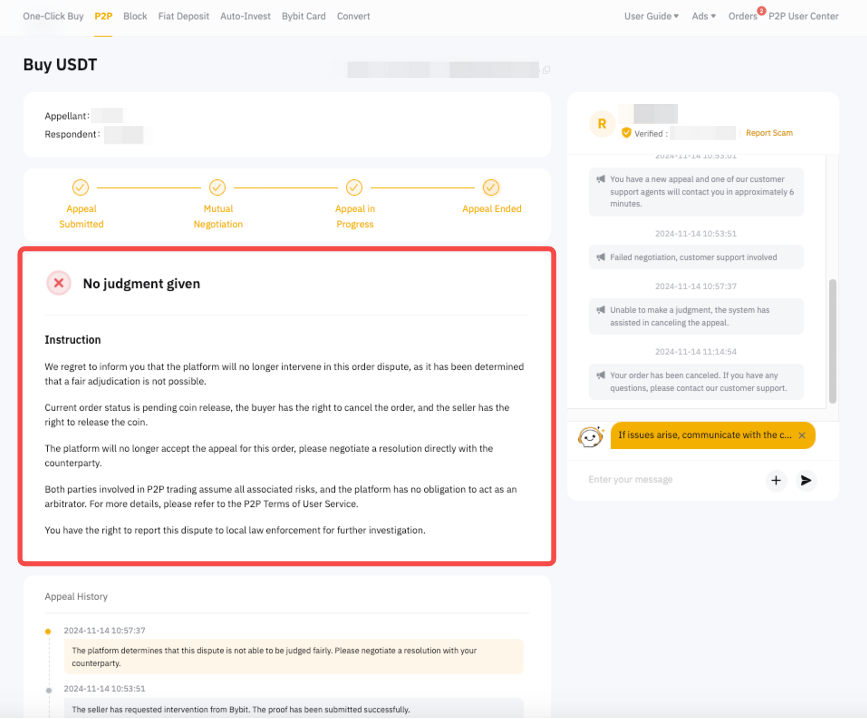Click the Appeal Submitted checkmark step
Viewport: 867px width, 719px height.
click(81, 187)
